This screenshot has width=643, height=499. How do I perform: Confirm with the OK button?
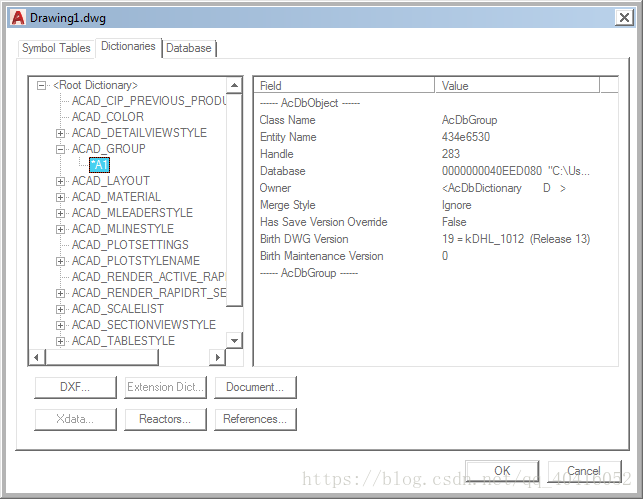pyautogui.click(x=502, y=471)
